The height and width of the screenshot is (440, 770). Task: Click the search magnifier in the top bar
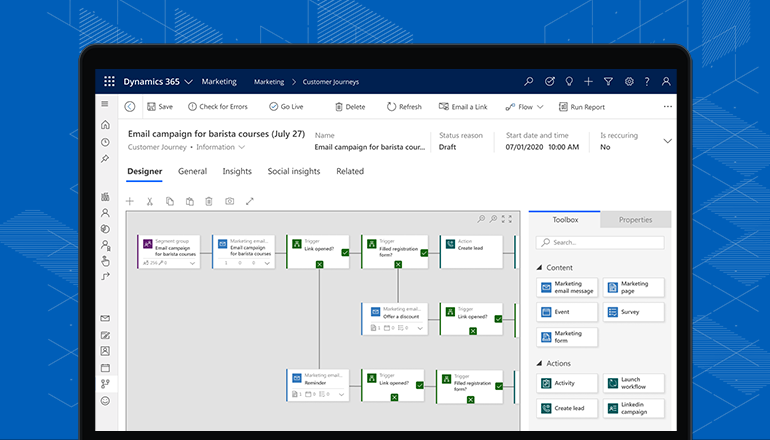click(529, 81)
